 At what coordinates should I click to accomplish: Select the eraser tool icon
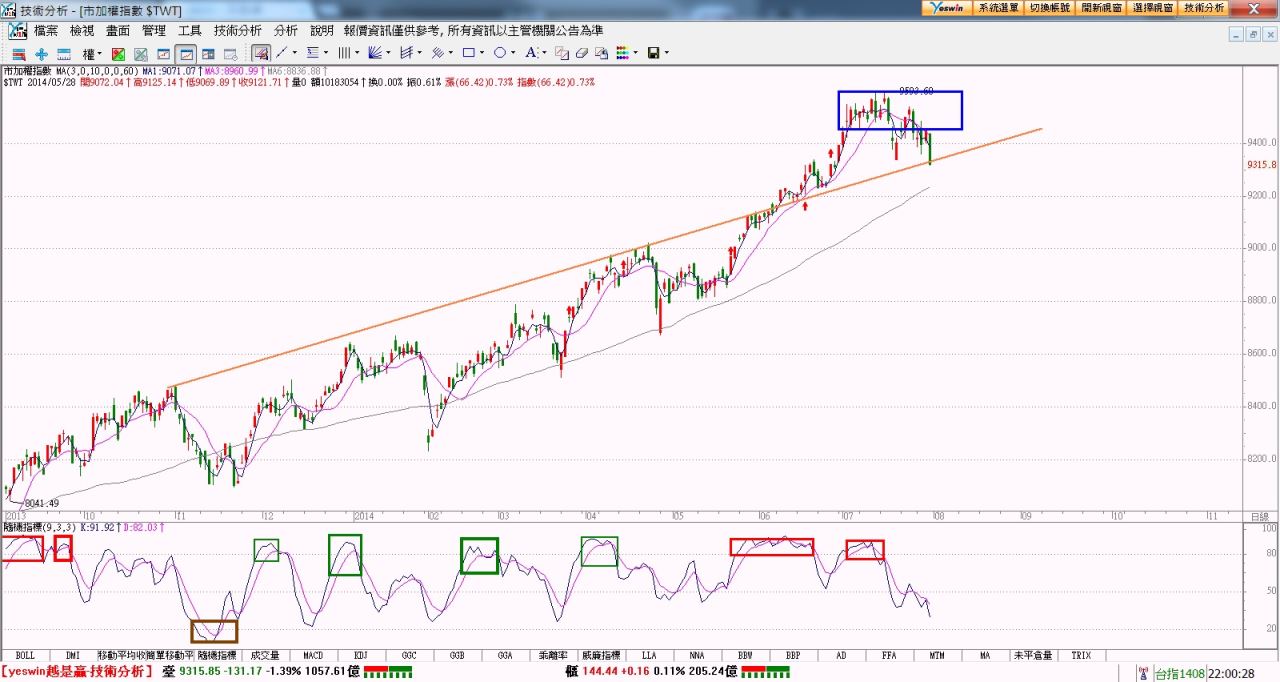click(x=581, y=53)
